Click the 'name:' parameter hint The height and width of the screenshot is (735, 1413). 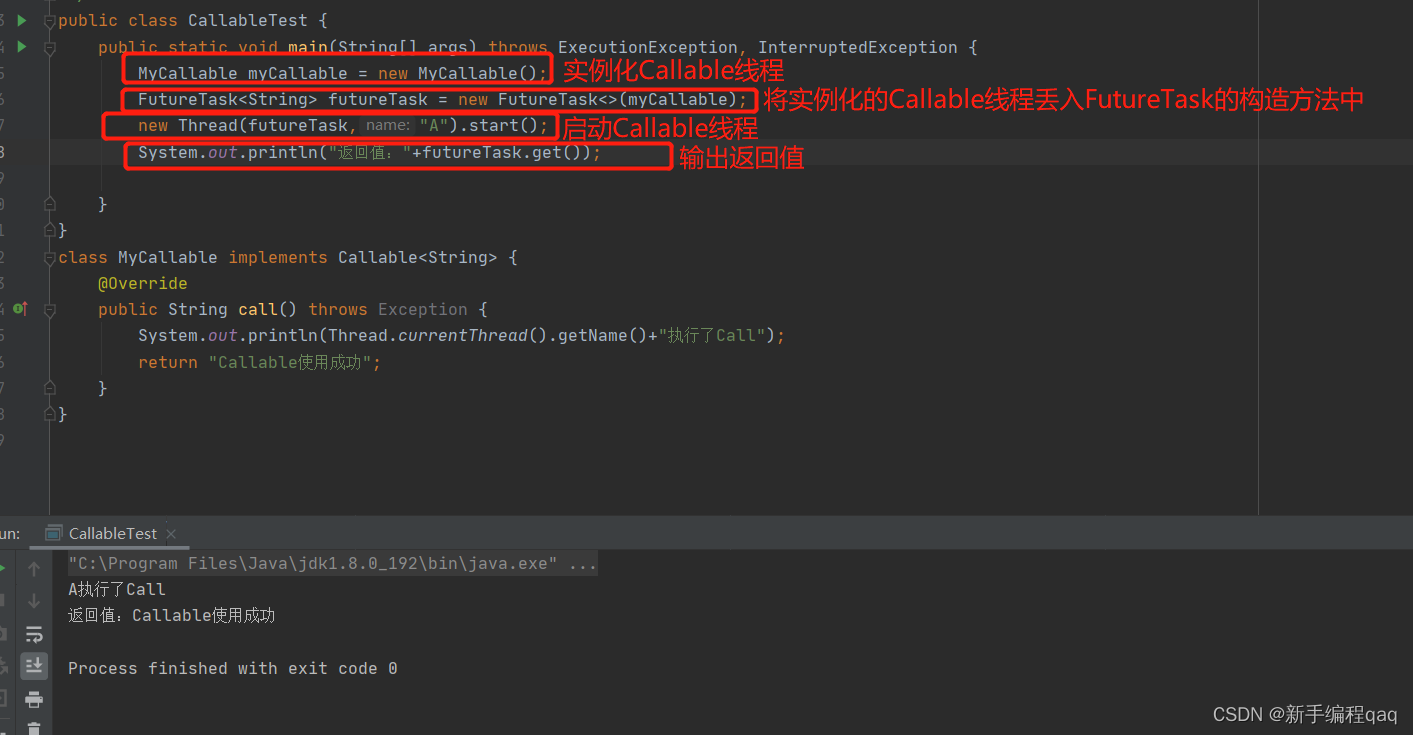tap(387, 125)
